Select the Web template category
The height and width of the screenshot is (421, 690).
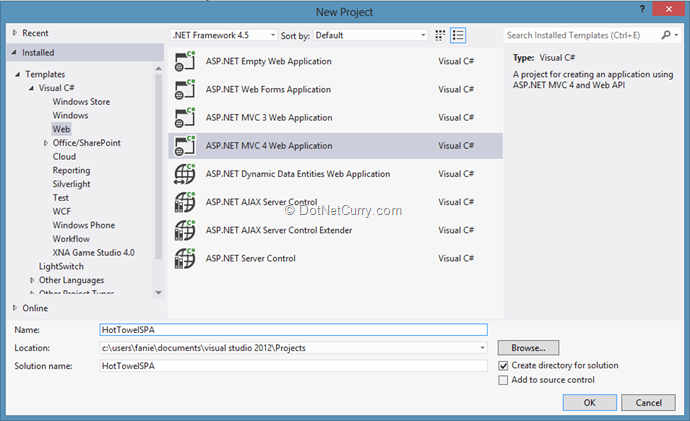(x=61, y=129)
